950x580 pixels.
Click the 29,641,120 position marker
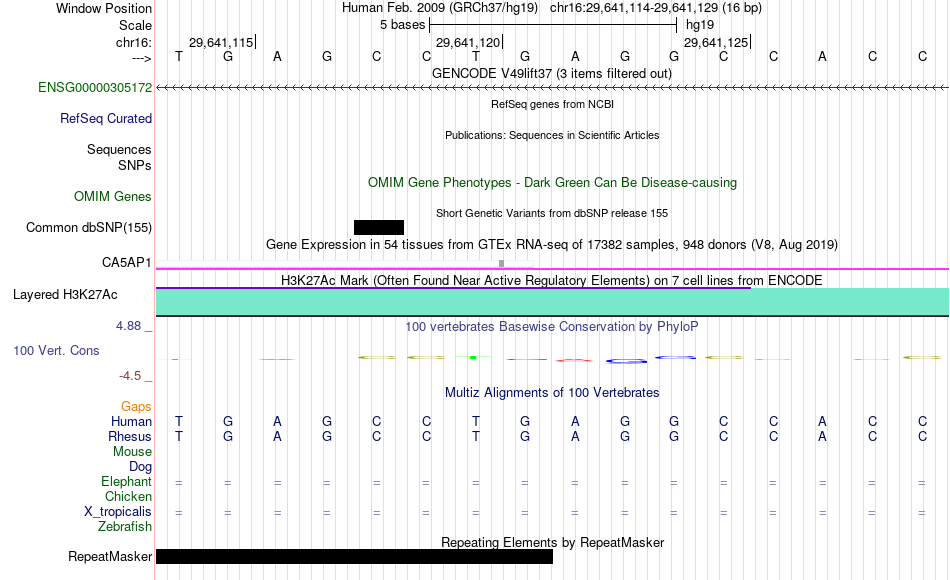tap(469, 42)
